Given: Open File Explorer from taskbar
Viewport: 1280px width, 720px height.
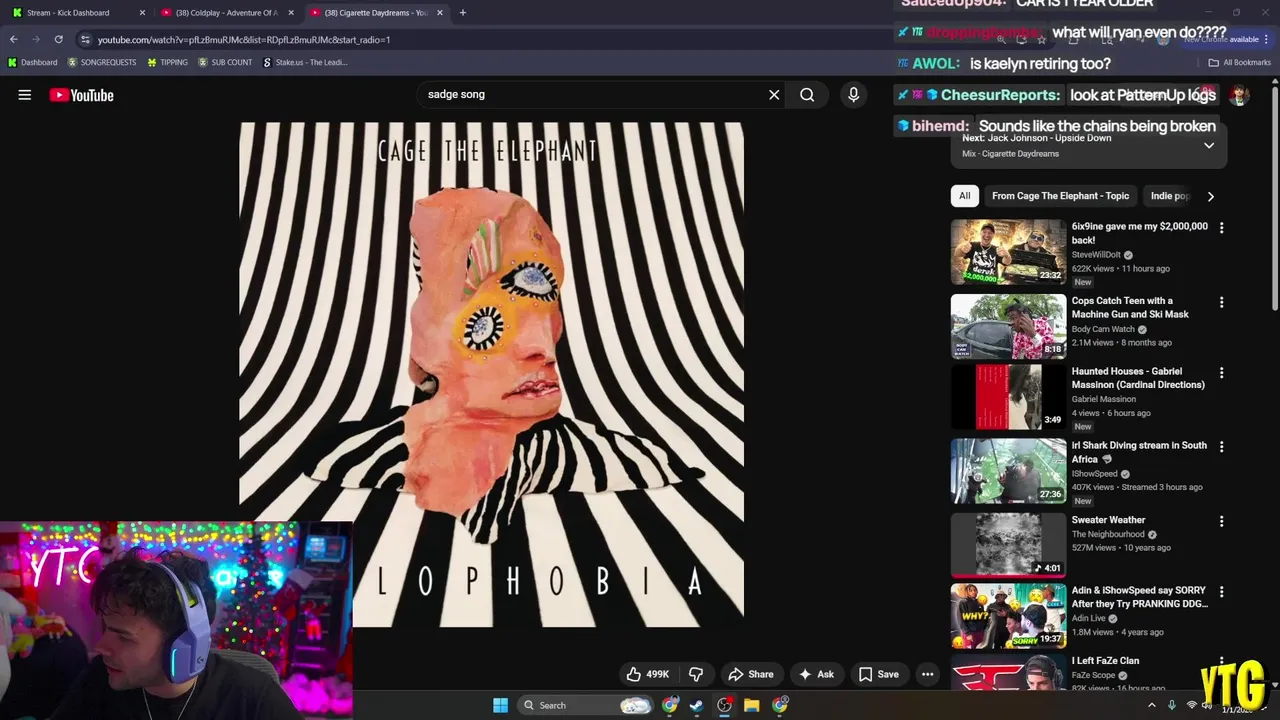Looking at the screenshot, I should tap(751, 705).
